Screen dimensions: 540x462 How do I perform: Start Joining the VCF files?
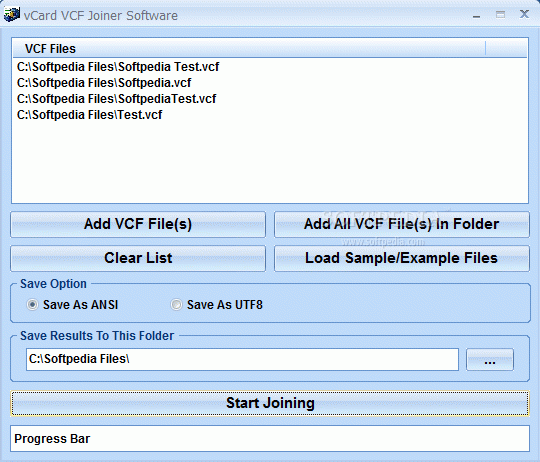click(x=270, y=403)
